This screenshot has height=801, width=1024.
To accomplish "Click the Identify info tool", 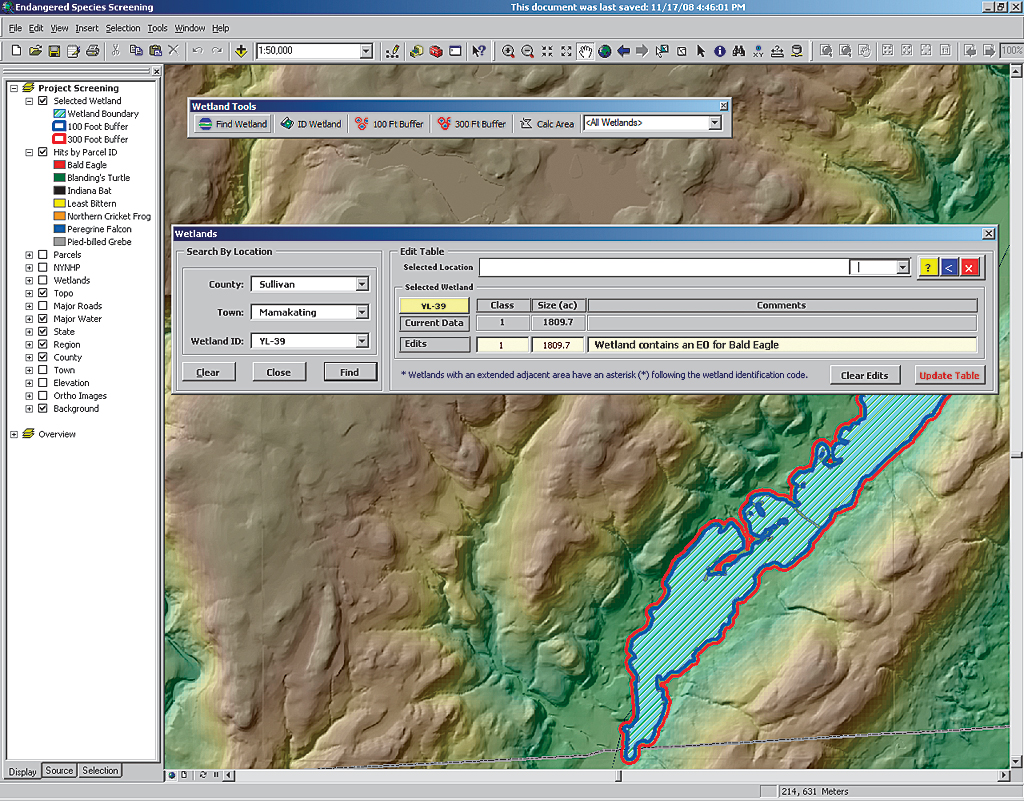I will point(719,51).
